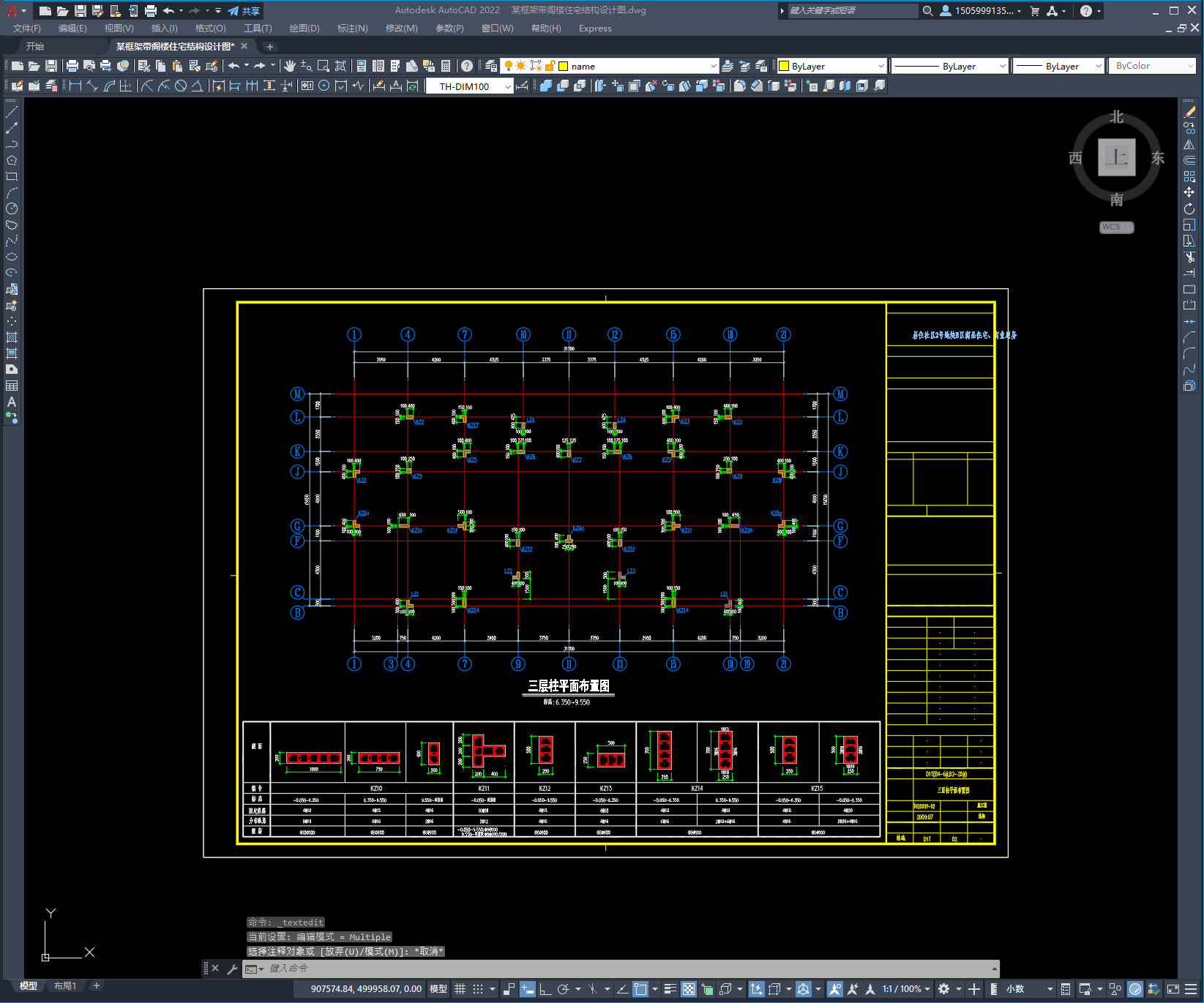Click the 共享 share button
Viewport: 1204px width, 1003px height.
pyautogui.click(x=244, y=11)
